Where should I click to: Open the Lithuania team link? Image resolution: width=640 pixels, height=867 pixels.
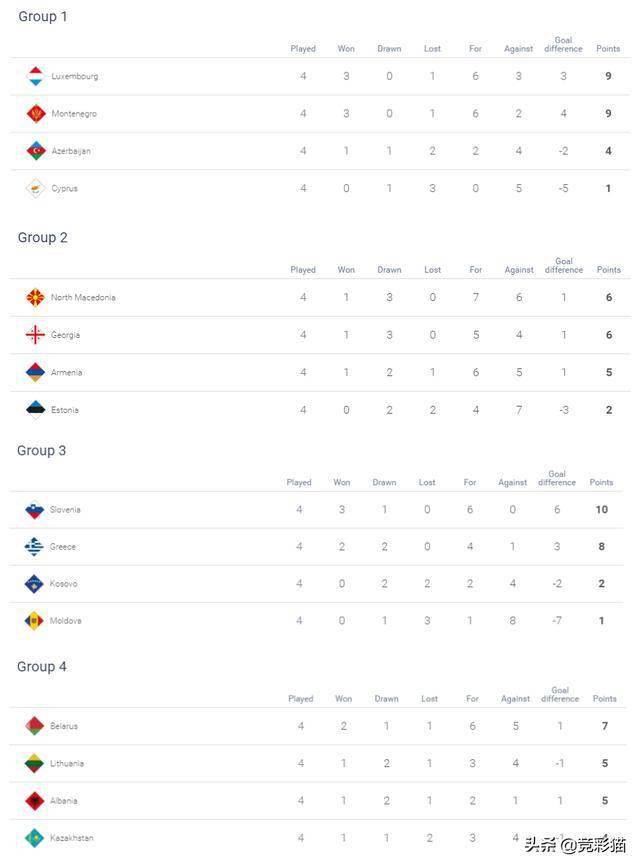(67, 764)
